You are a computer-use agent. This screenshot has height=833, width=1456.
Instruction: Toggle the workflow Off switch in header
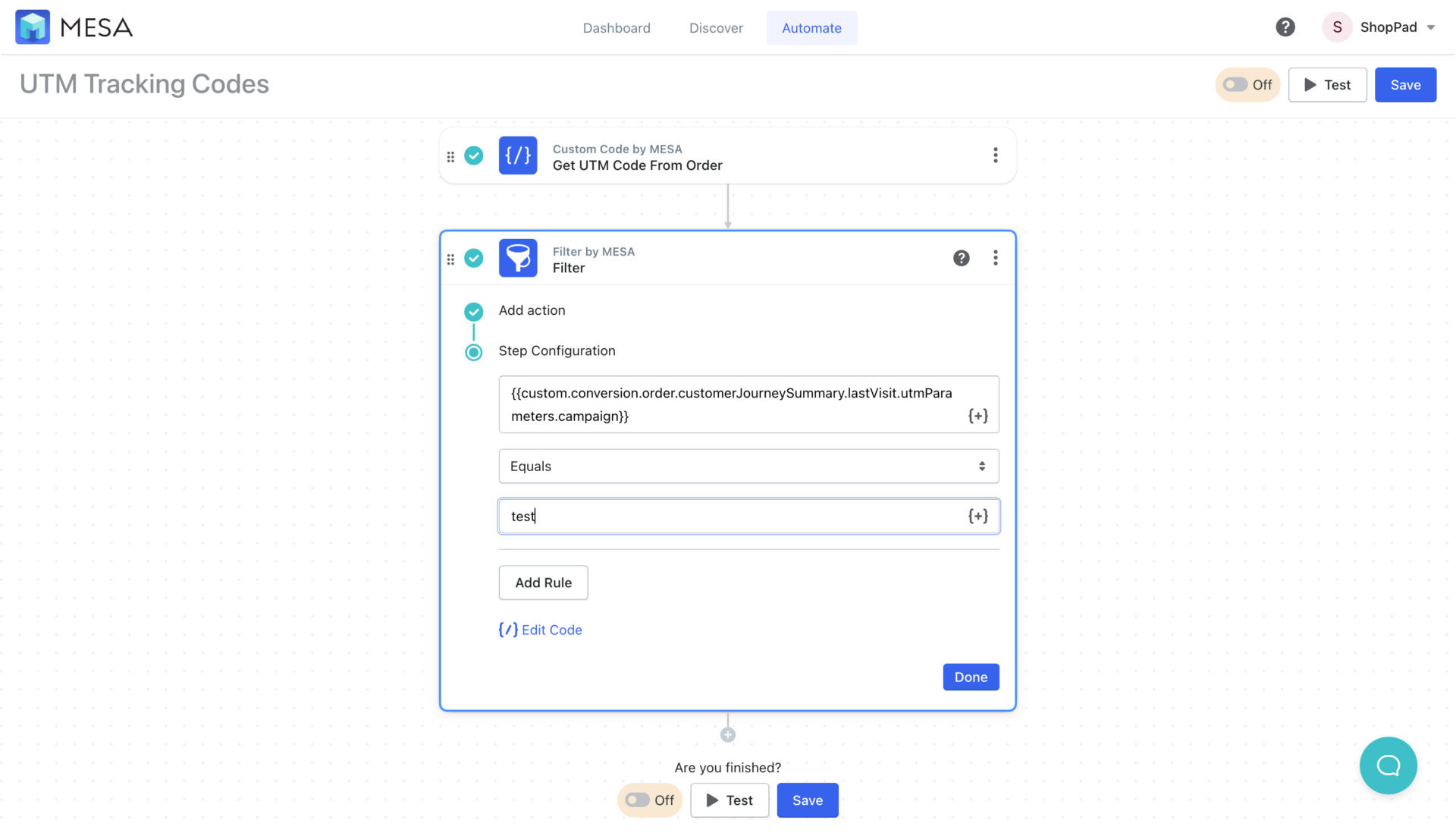[x=1235, y=84]
